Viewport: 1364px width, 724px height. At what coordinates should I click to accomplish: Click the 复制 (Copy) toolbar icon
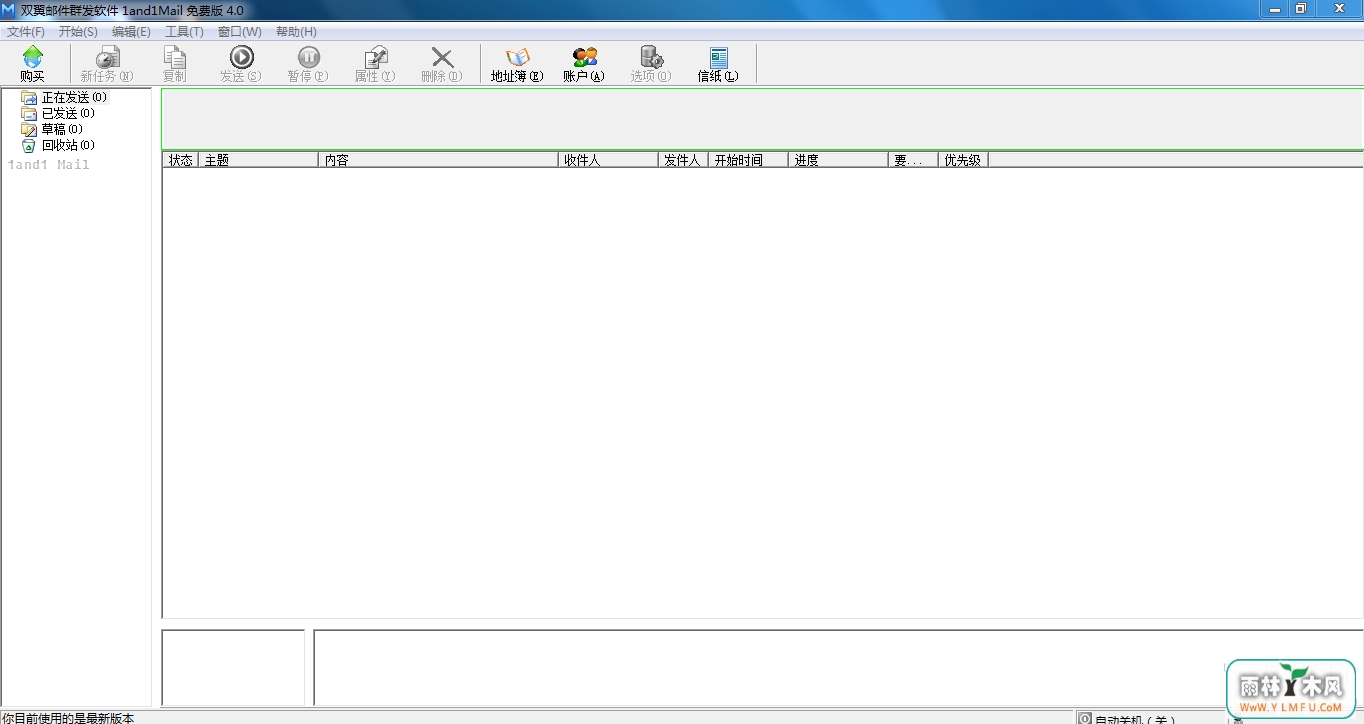click(x=174, y=64)
